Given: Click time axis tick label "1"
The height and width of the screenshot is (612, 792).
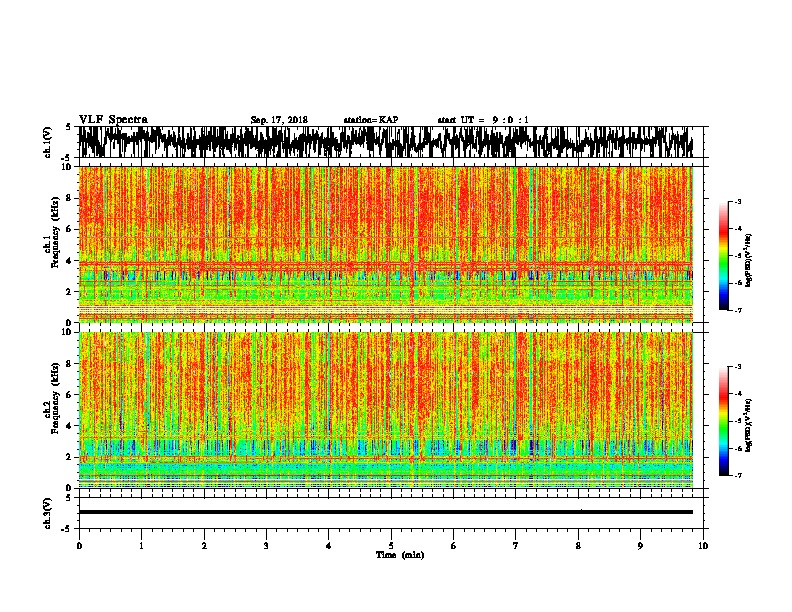Looking at the screenshot, I should (x=141, y=546).
